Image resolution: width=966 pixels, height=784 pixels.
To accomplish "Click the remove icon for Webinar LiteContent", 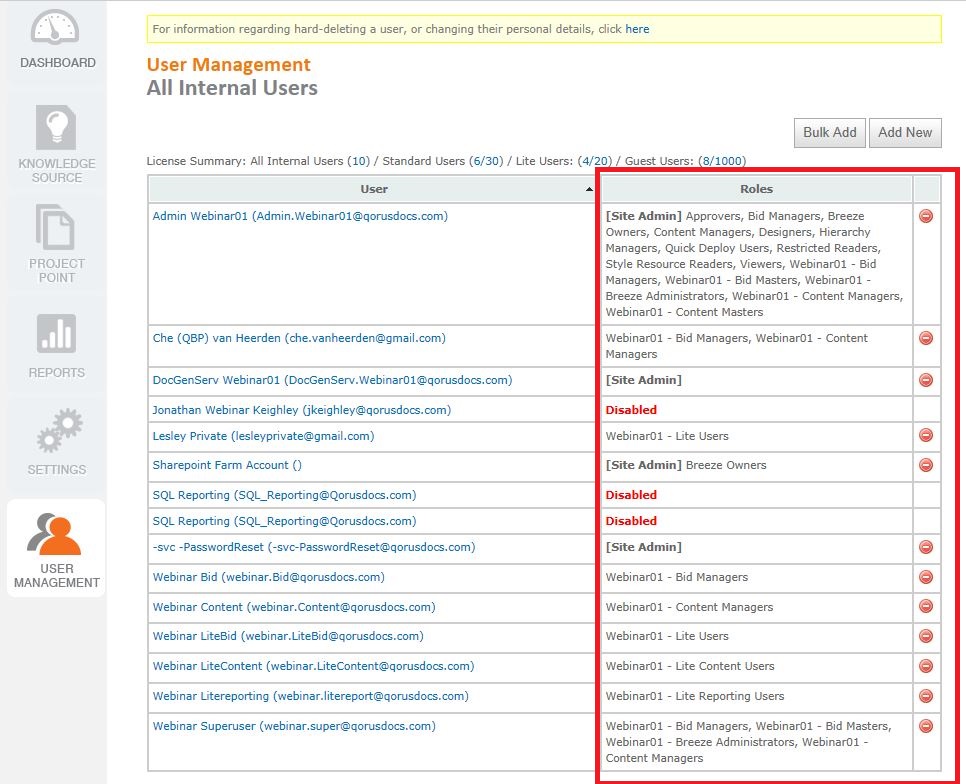I will (926, 666).
